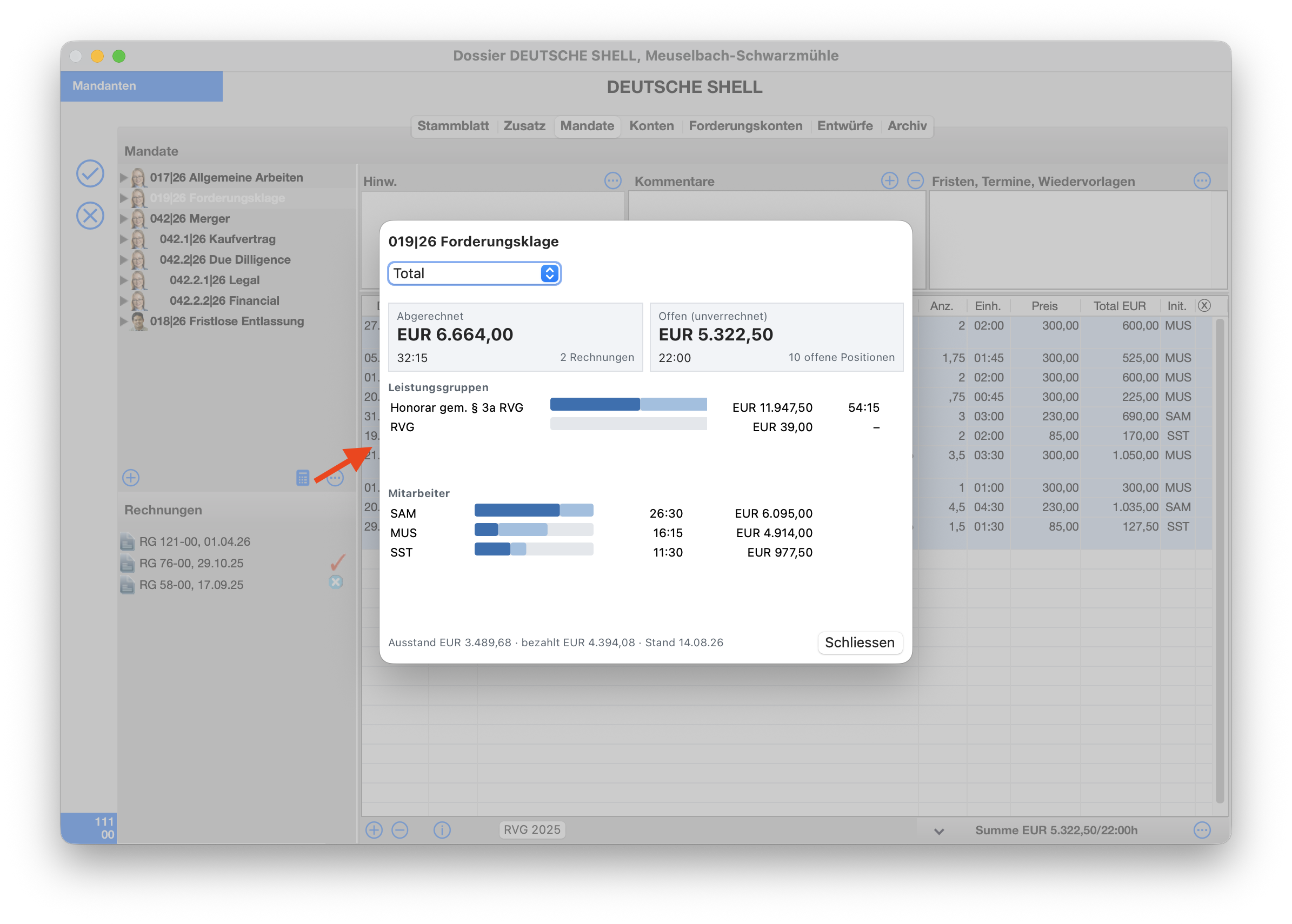The image size is (1292, 924).
Task: Click the 127,50 total cell
Action: (1140, 526)
